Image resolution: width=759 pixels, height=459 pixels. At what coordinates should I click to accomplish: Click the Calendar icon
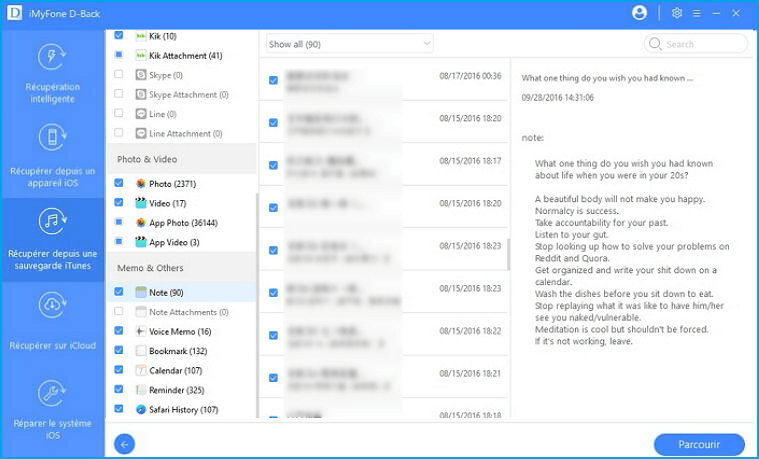click(141, 370)
